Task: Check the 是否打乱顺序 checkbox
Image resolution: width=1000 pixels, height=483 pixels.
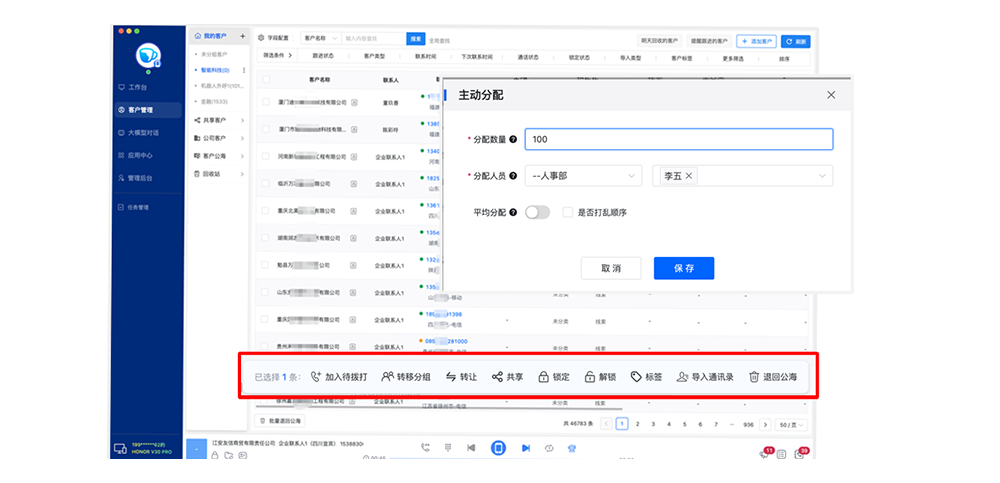Action: tap(567, 212)
